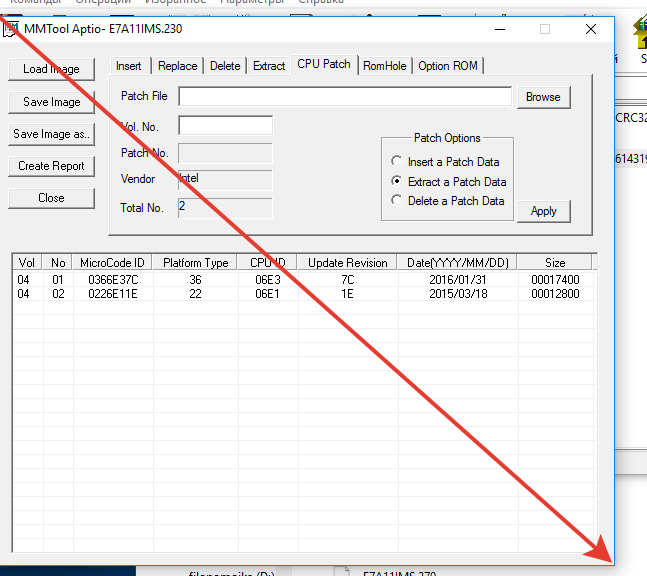This screenshot has height=576, width=647.
Task: Switch to the RomHole tab
Action: tap(385, 66)
